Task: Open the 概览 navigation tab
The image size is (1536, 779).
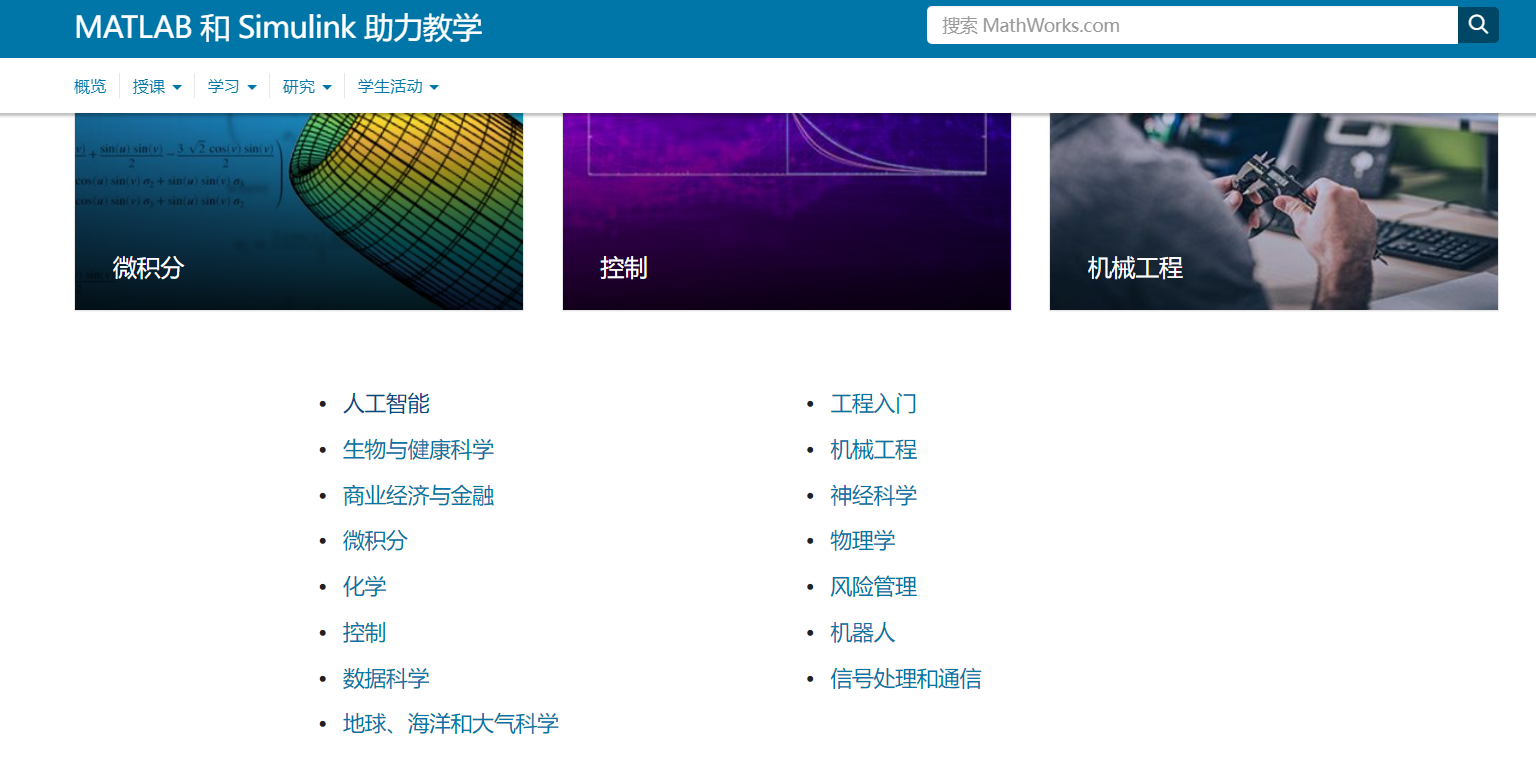Action: point(90,87)
